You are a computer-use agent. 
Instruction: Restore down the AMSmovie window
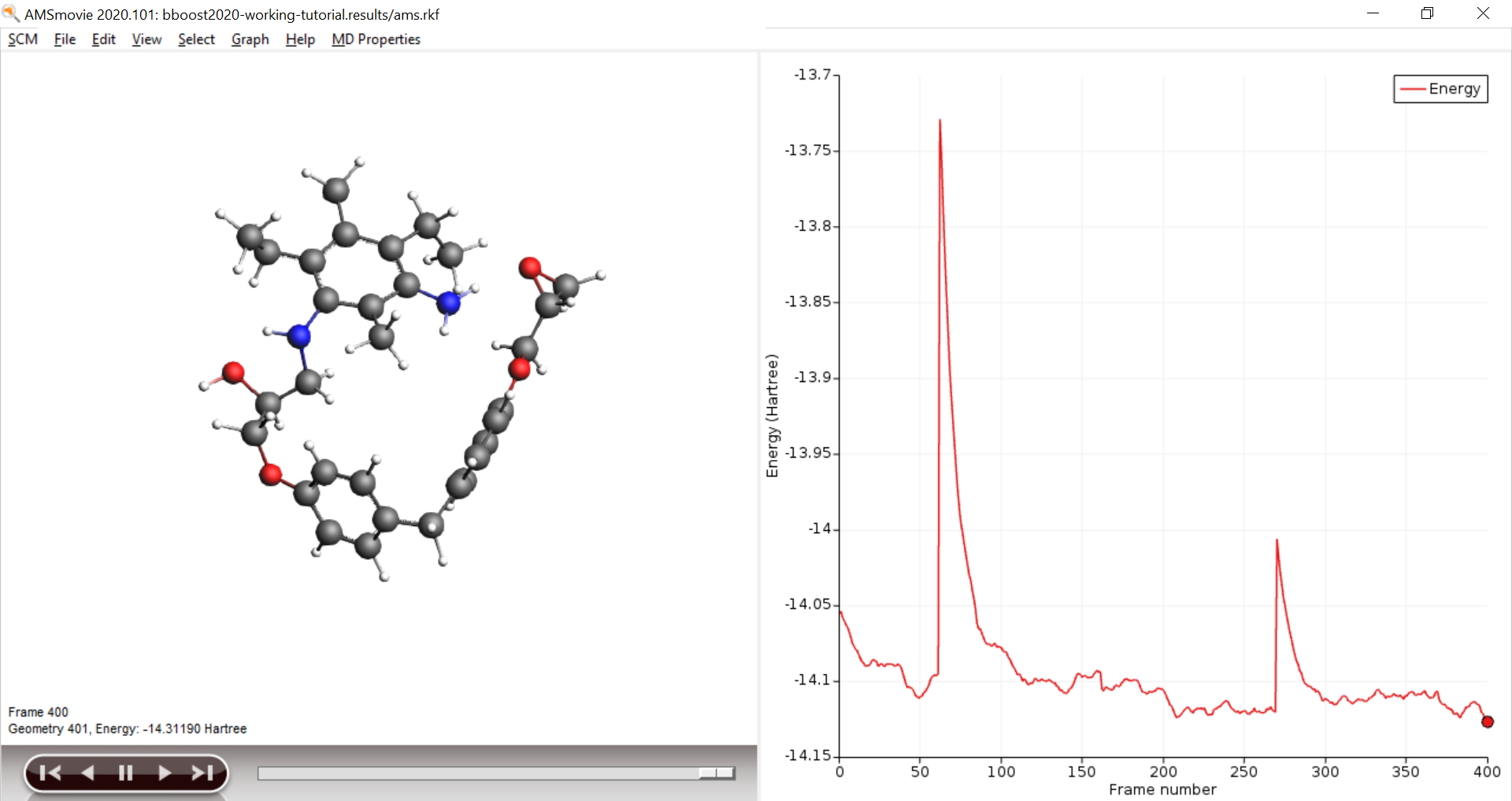(x=1427, y=13)
